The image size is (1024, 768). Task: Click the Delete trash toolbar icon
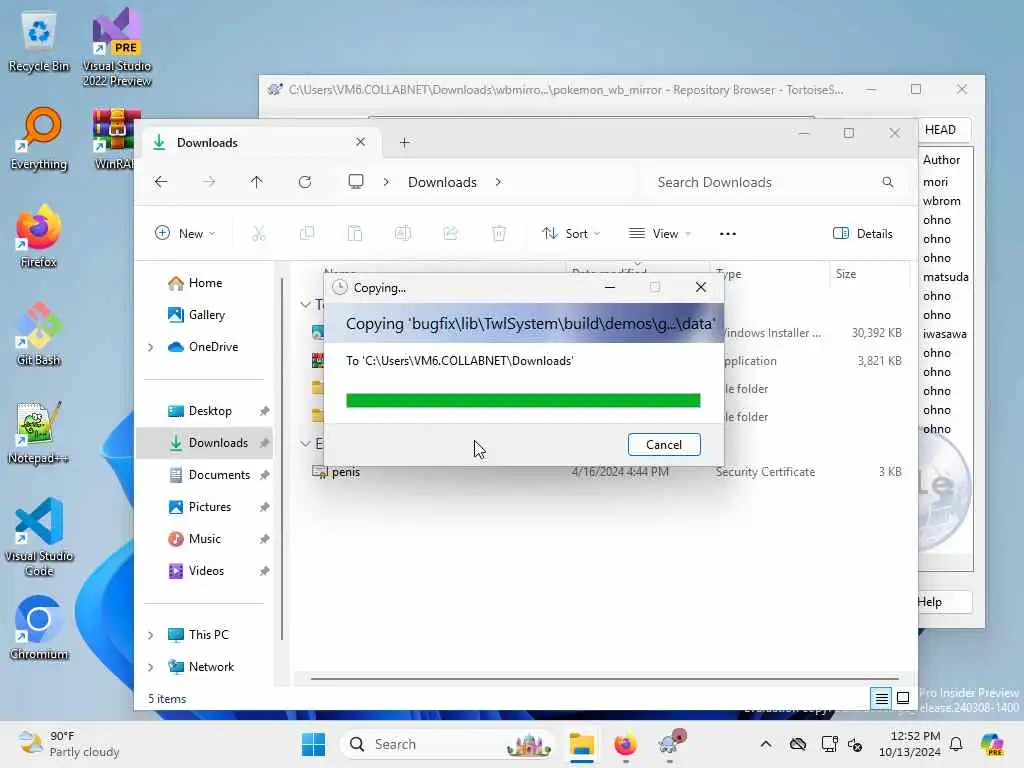coord(499,233)
